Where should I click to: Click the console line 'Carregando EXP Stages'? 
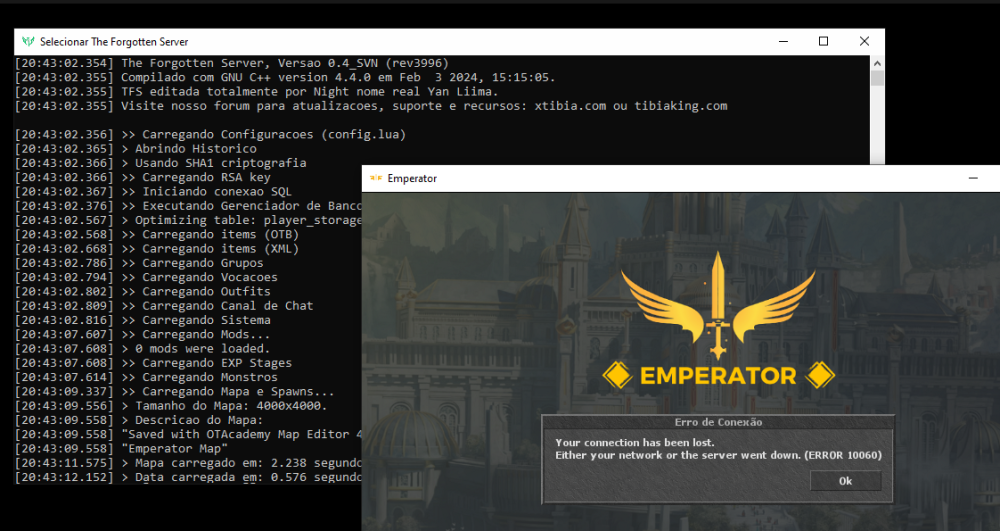tap(153, 363)
